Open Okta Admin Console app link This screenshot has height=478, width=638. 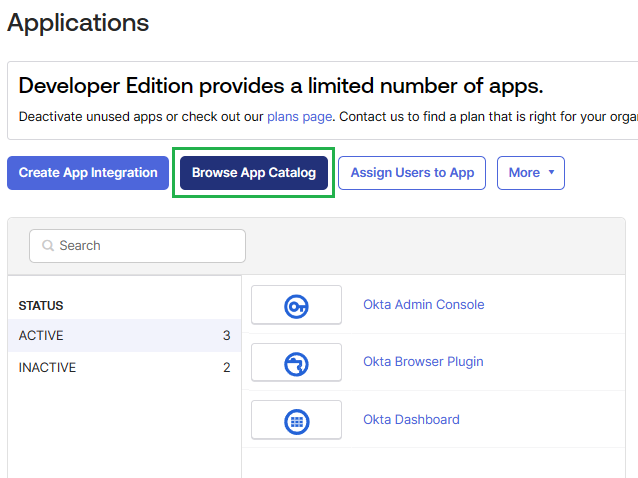point(424,305)
